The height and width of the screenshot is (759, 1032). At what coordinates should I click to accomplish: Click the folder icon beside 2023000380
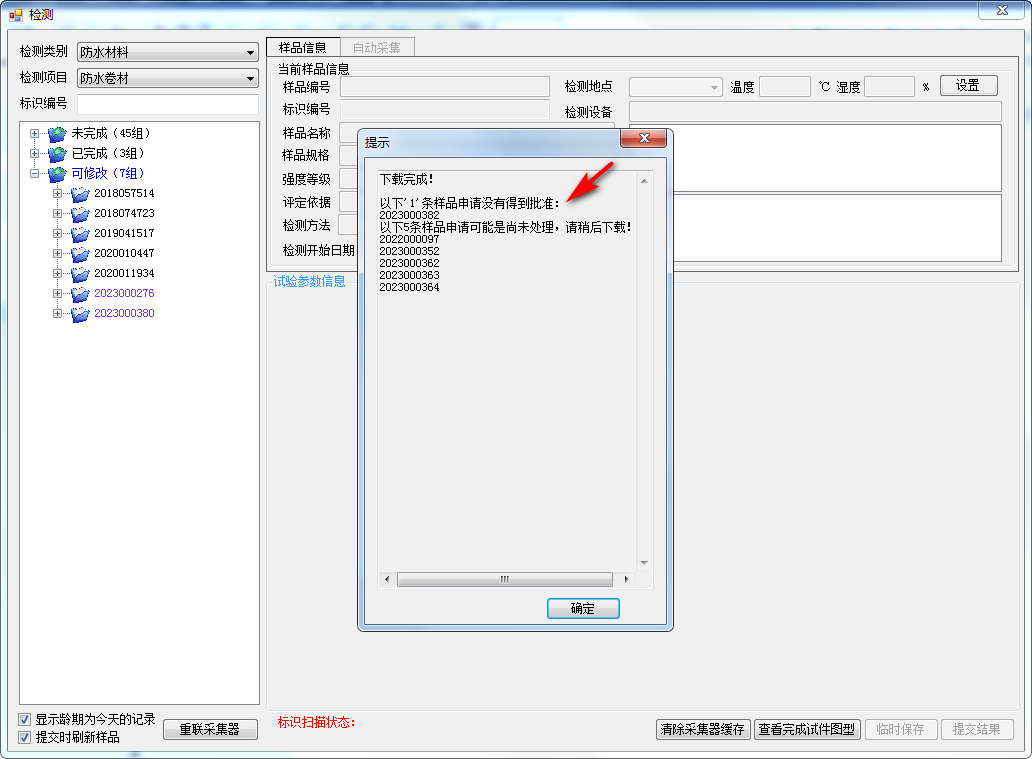coord(80,313)
